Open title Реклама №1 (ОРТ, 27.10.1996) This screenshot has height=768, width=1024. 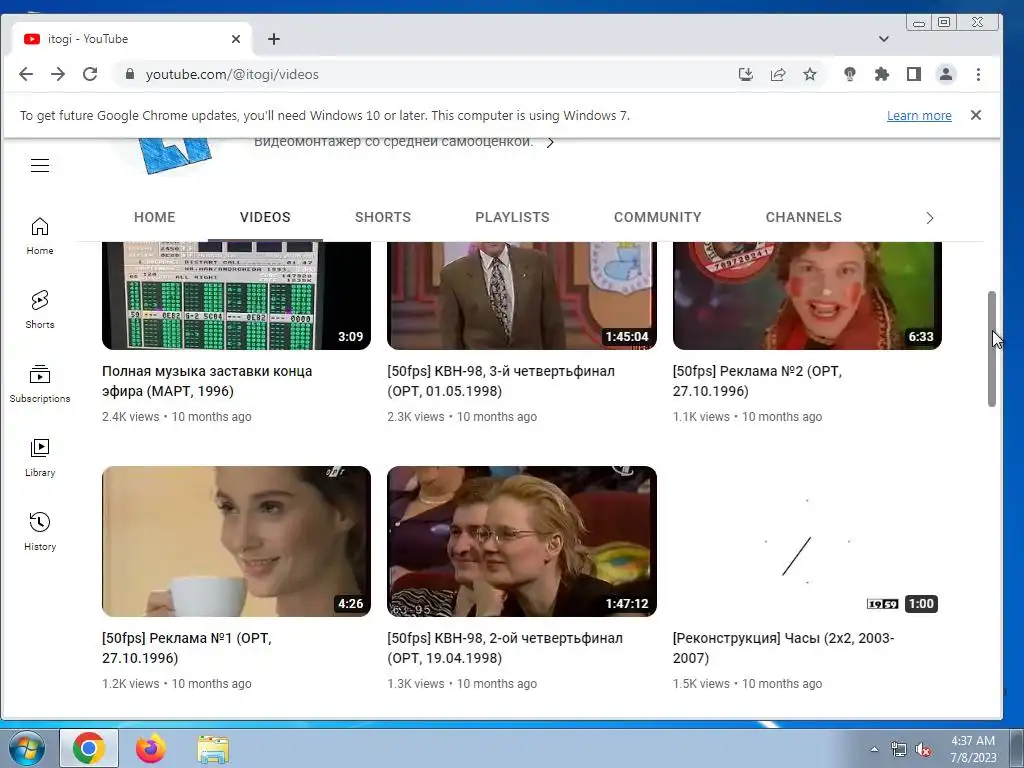pyautogui.click(x=187, y=648)
